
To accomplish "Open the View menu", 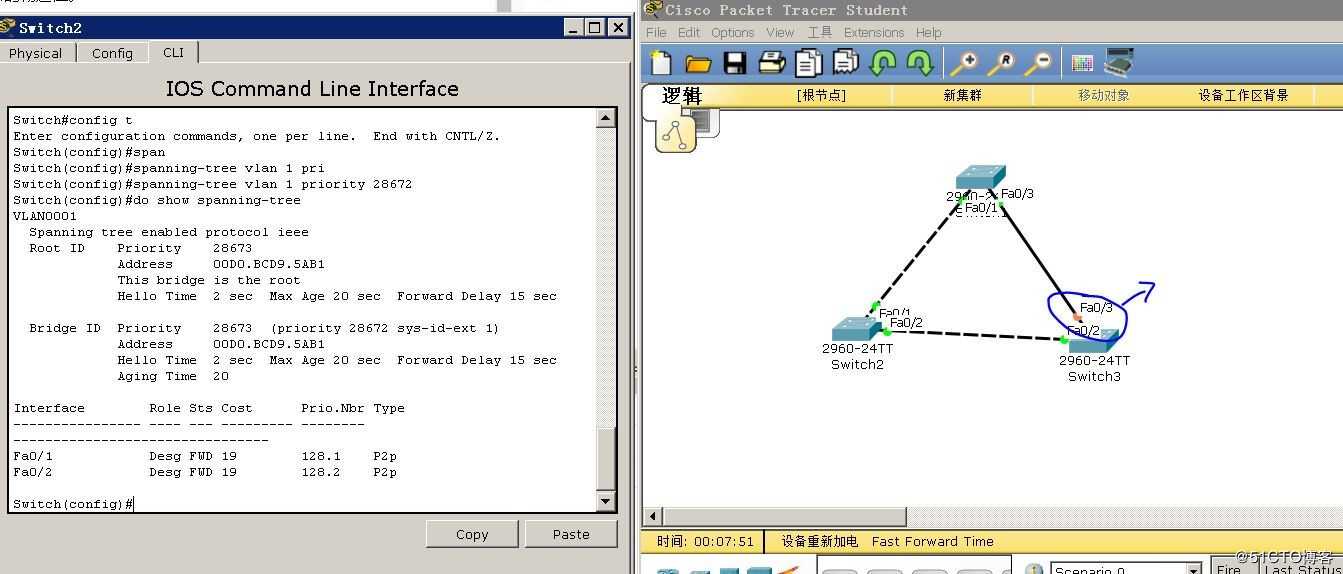I will pos(780,32).
